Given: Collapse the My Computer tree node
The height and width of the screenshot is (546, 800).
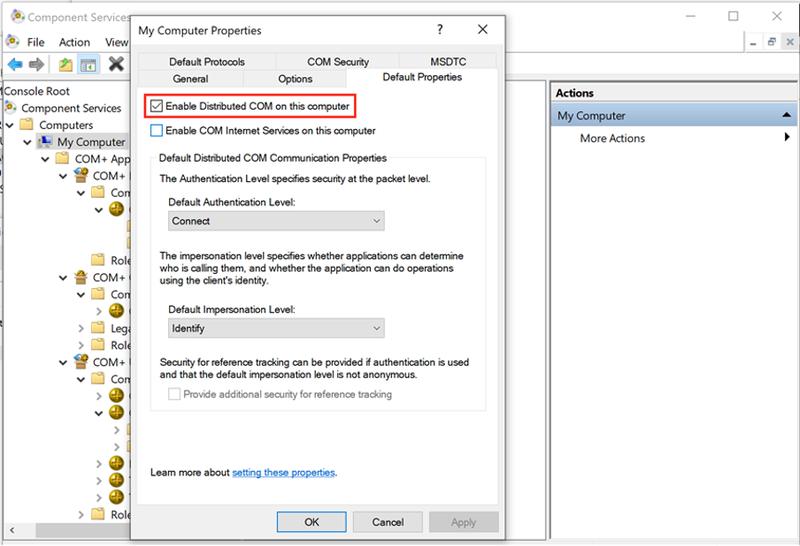Looking at the screenshot, I should click(28, 142).
